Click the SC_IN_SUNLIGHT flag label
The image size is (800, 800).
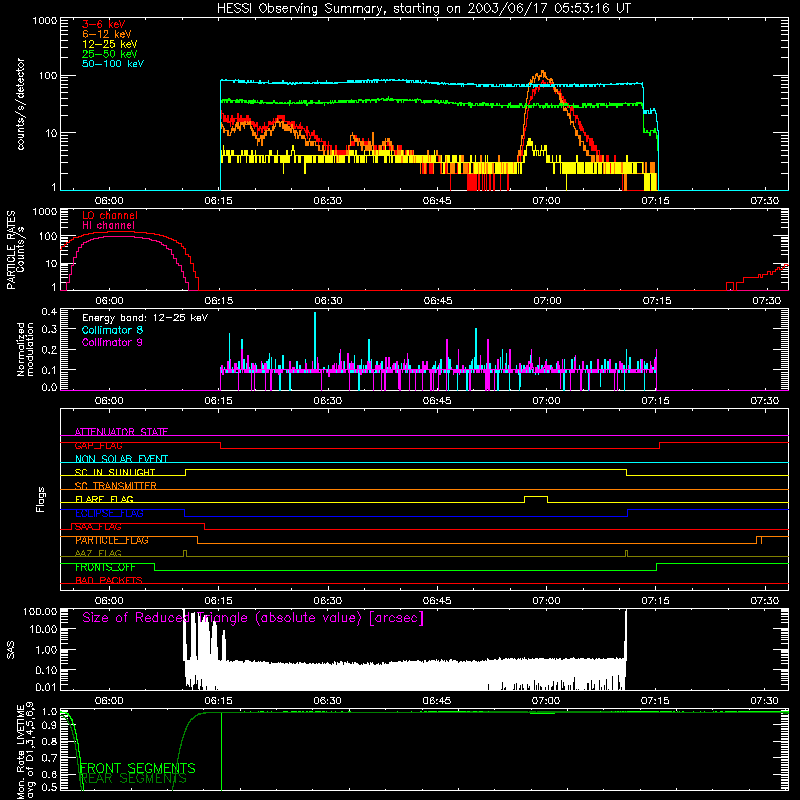point(115,472)
